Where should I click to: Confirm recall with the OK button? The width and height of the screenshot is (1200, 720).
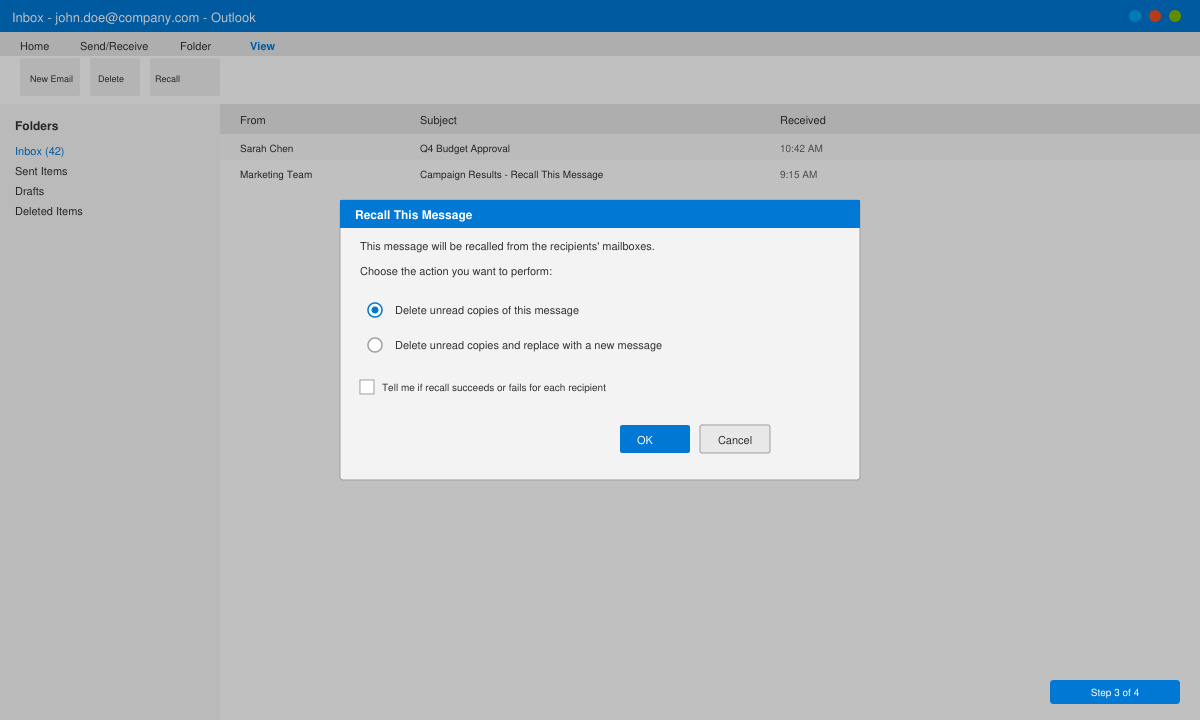[655, 439]
